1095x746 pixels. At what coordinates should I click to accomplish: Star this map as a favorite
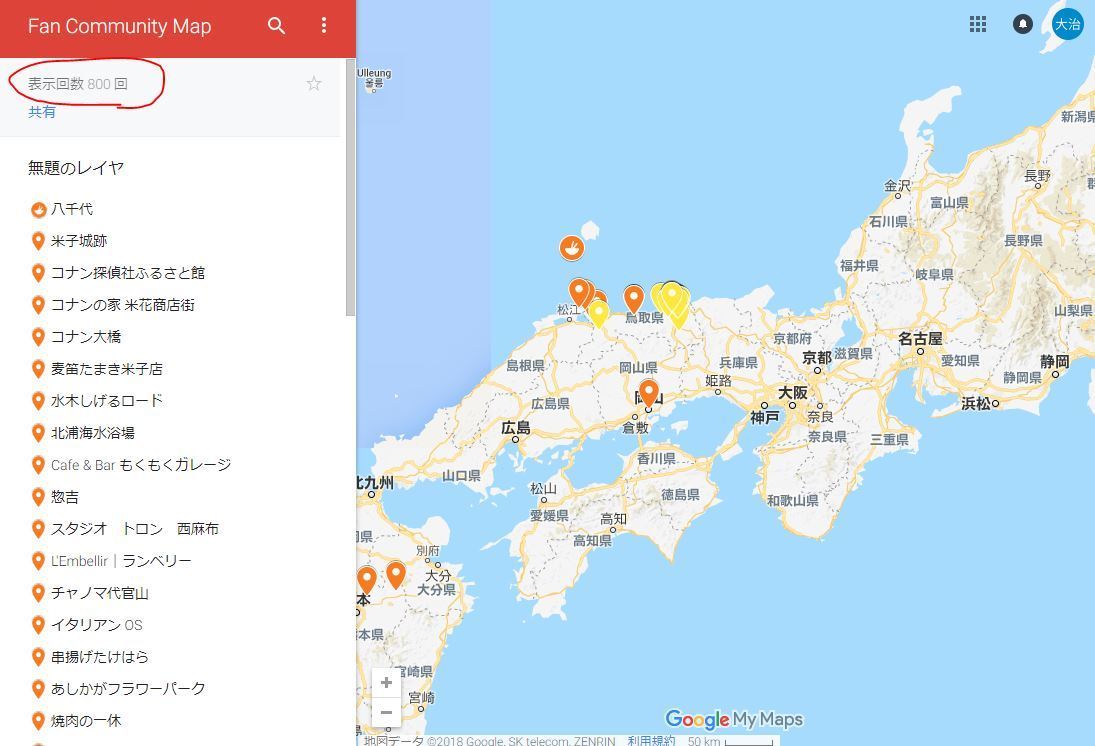pos(314,84)
